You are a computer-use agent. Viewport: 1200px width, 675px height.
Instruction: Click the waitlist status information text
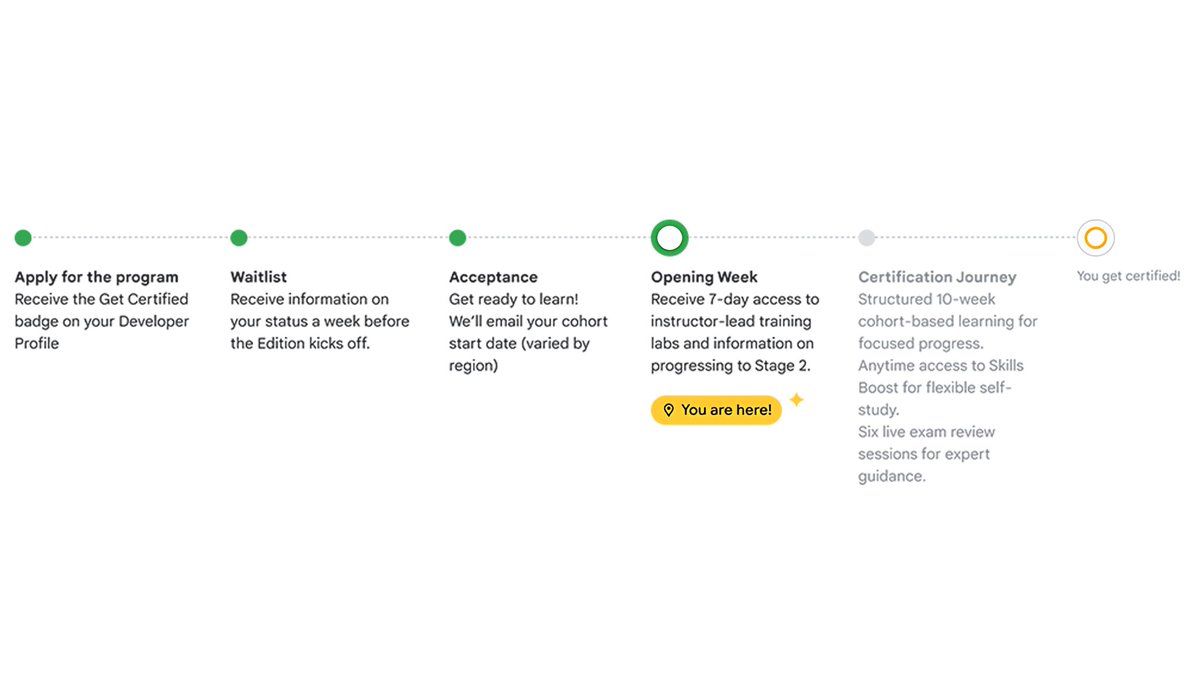tap(320, 321)
